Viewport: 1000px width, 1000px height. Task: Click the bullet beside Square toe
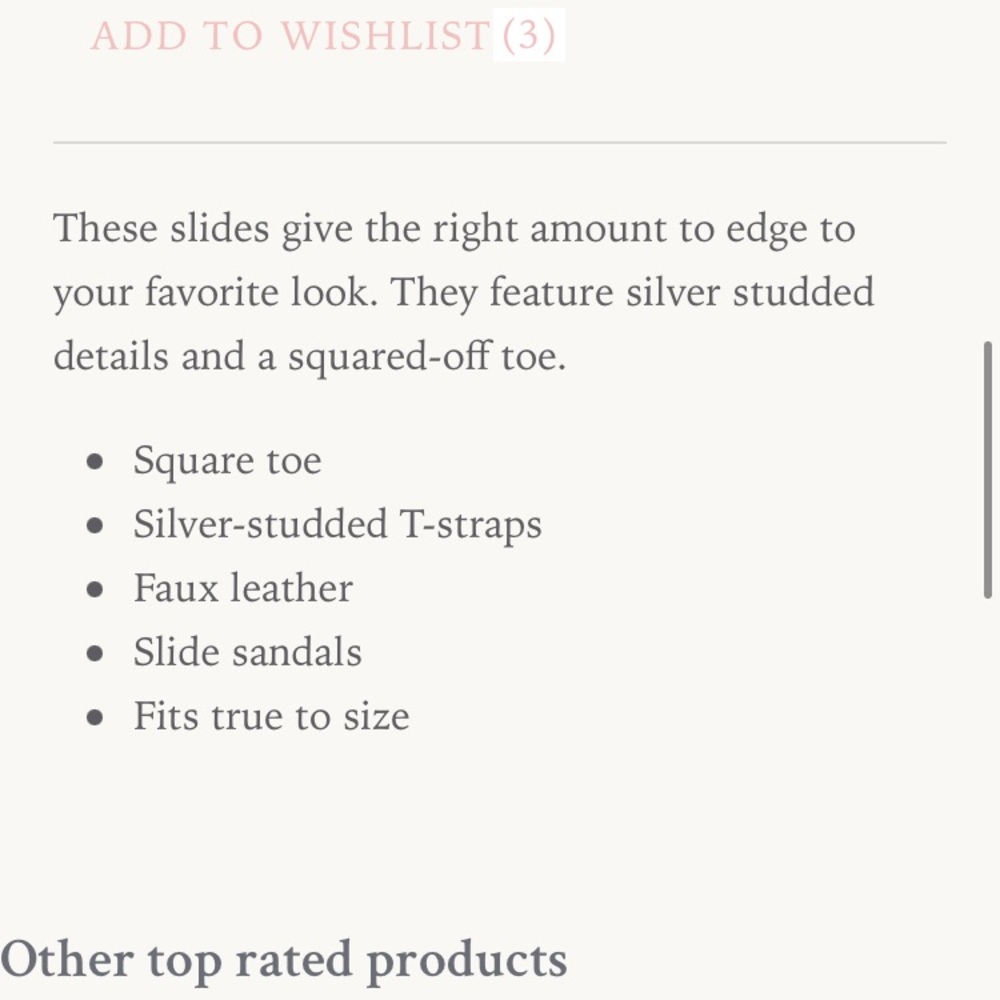click(96, 462)
